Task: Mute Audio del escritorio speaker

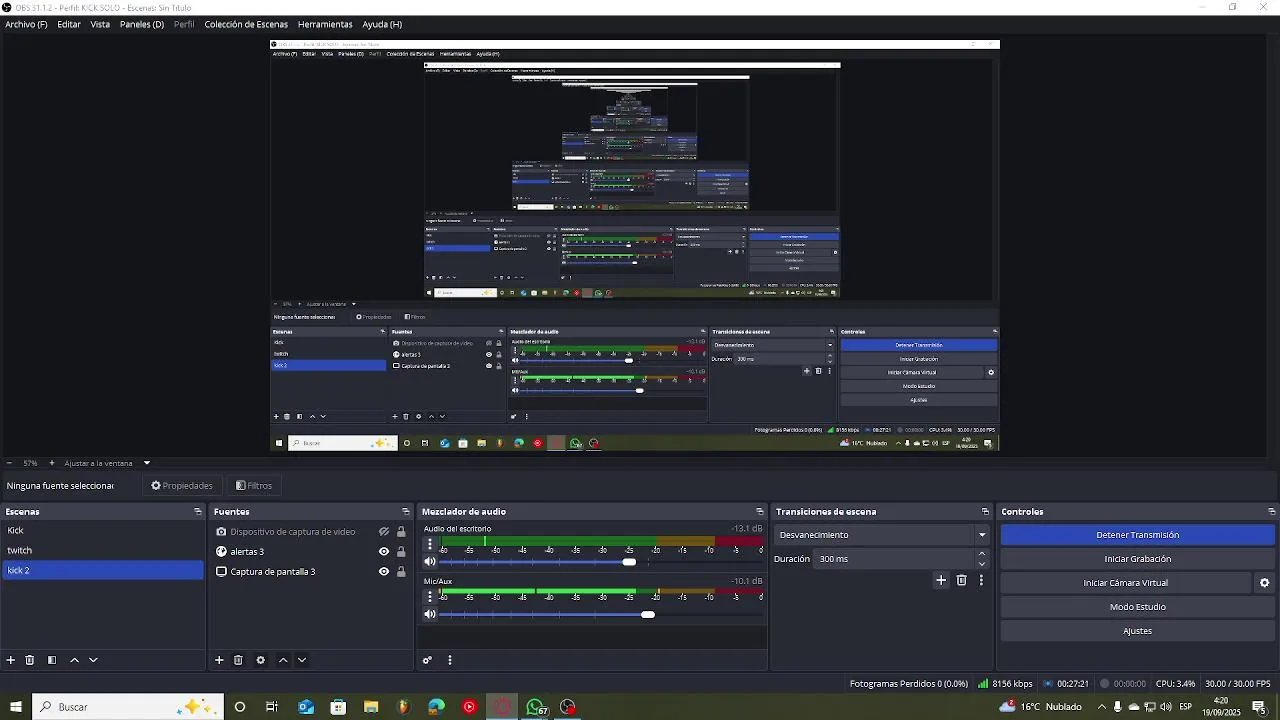Action: pos(430,562)
